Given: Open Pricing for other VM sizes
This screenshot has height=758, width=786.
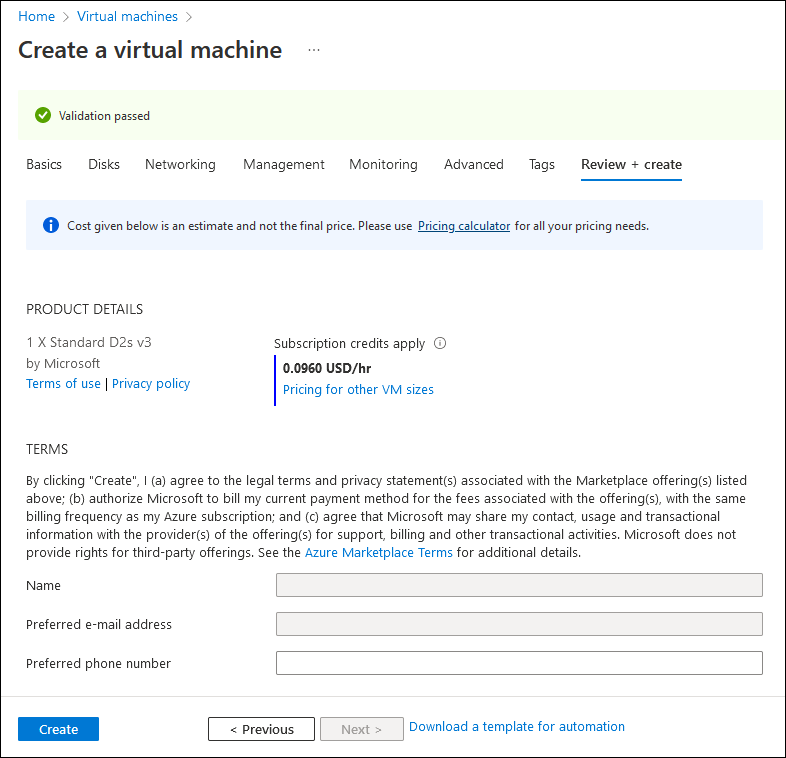Looking at the screenshot, I should (358, 390).
